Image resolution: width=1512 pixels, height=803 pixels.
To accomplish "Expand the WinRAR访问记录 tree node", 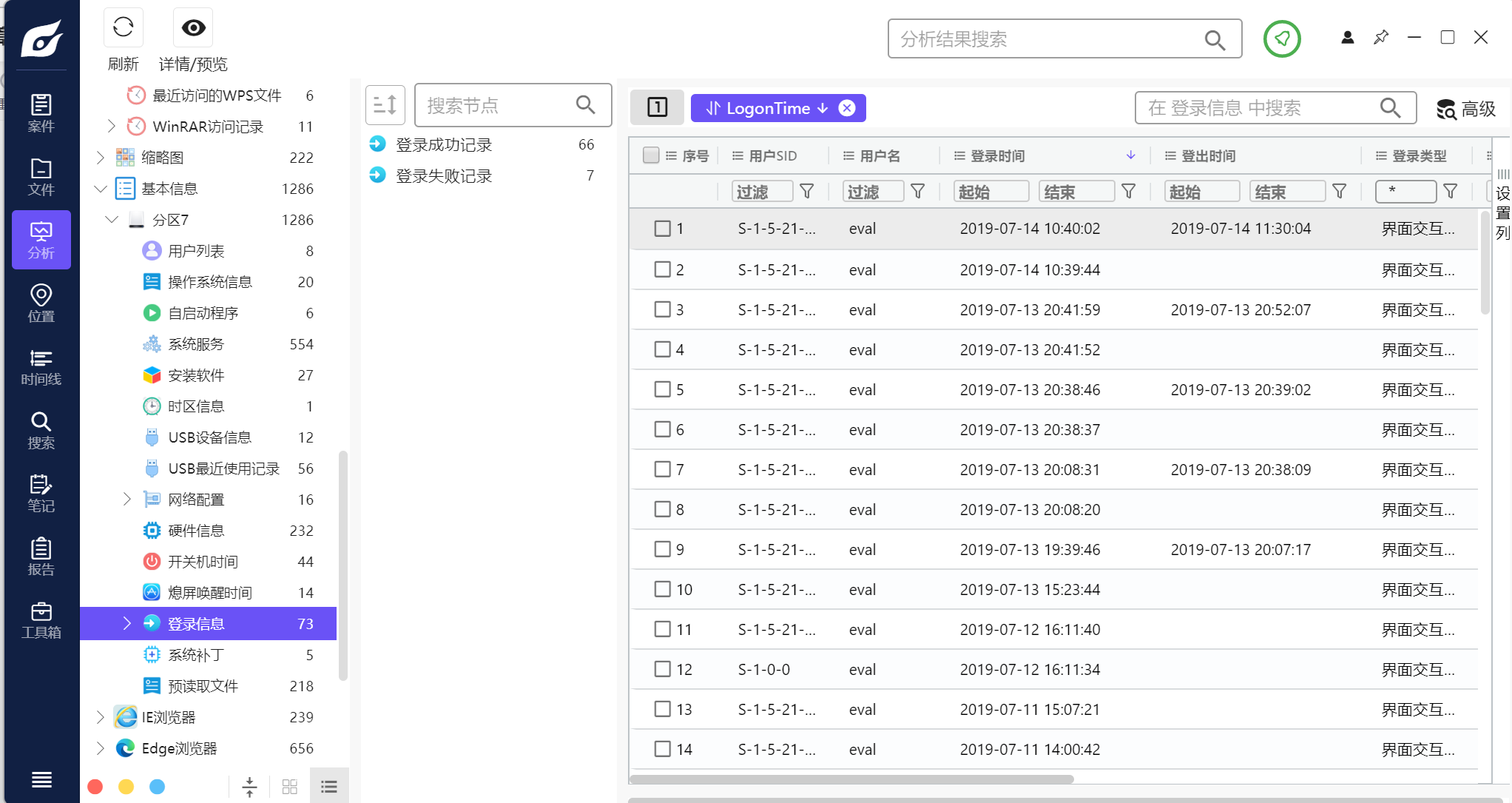I will coord(112,127).
